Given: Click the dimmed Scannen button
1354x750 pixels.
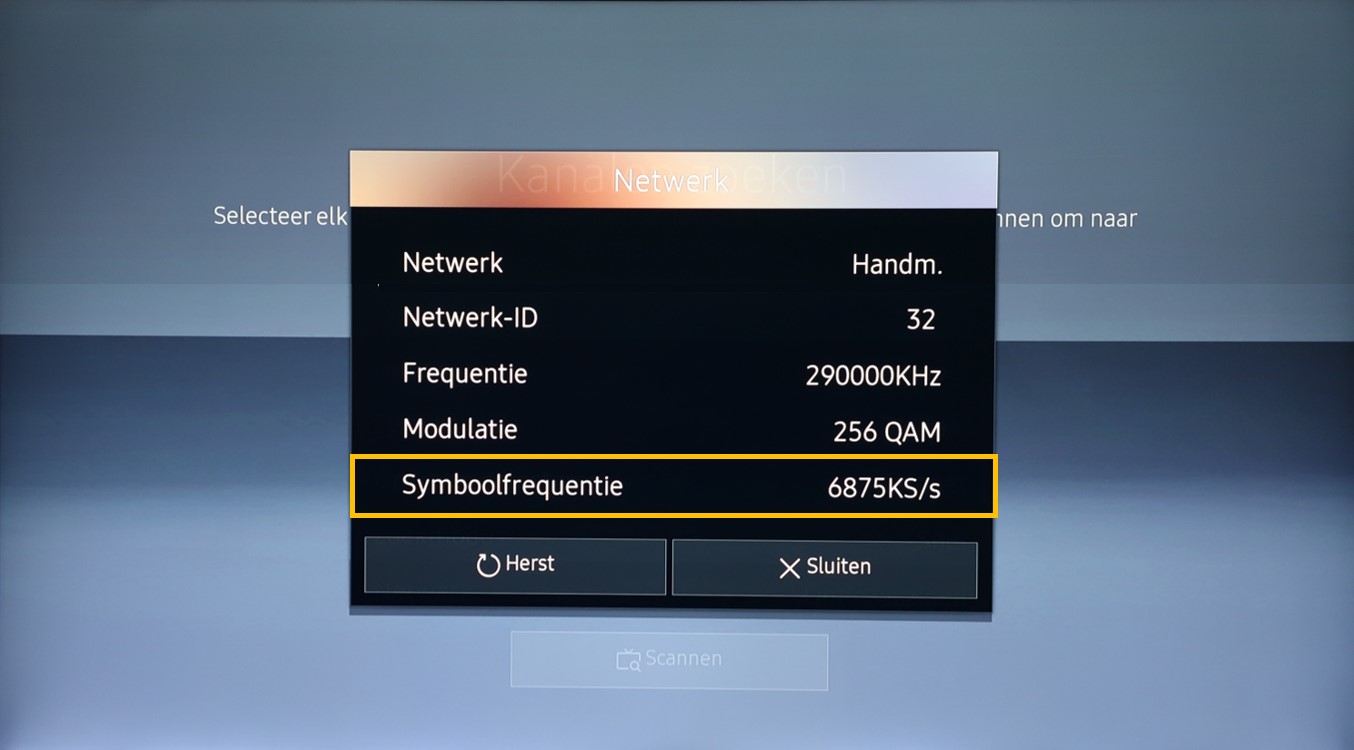Looking at the screenshot, I should point(669,660).
